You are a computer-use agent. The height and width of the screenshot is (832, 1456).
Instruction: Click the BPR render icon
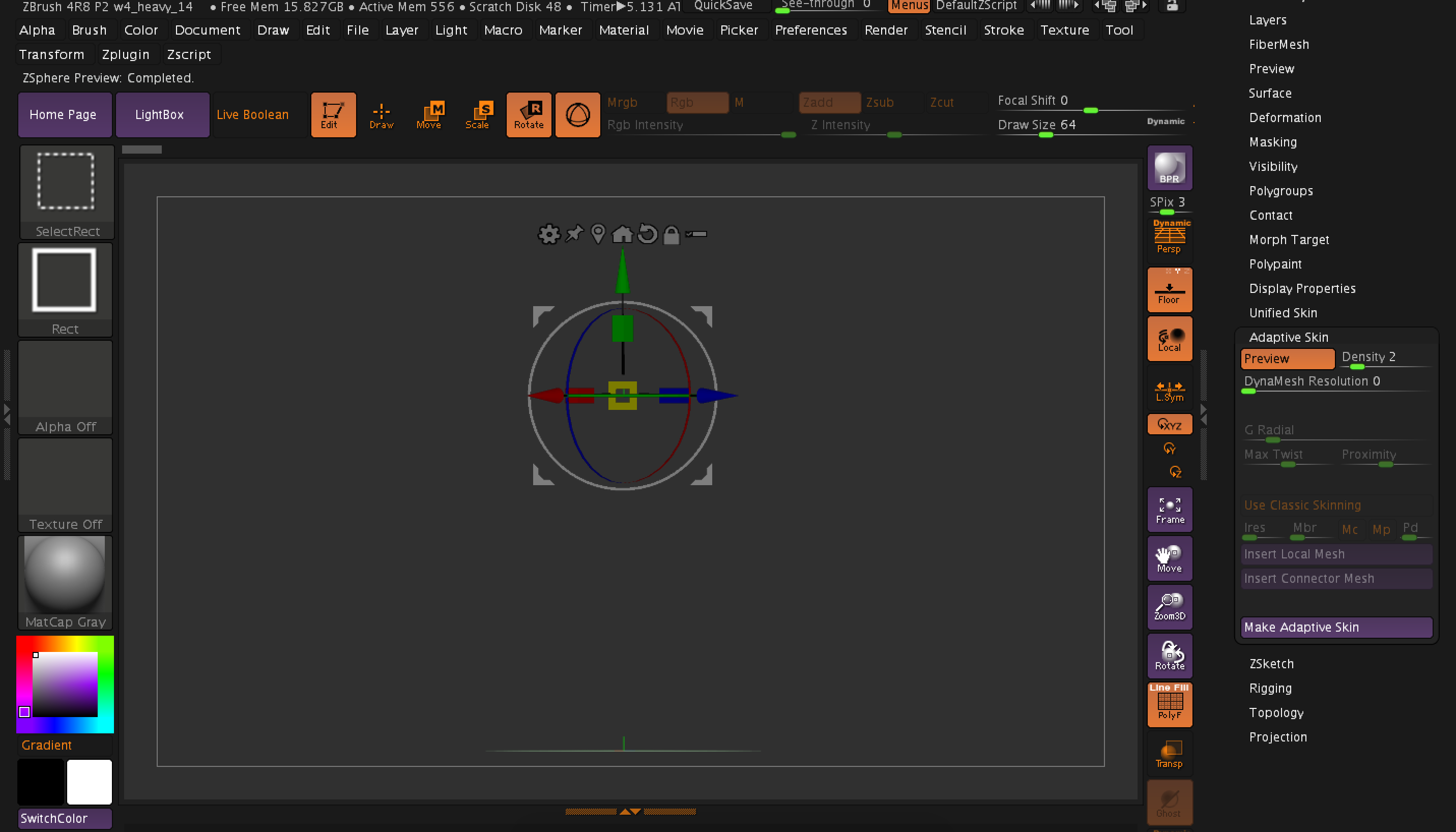click(x=1169, y=168)
